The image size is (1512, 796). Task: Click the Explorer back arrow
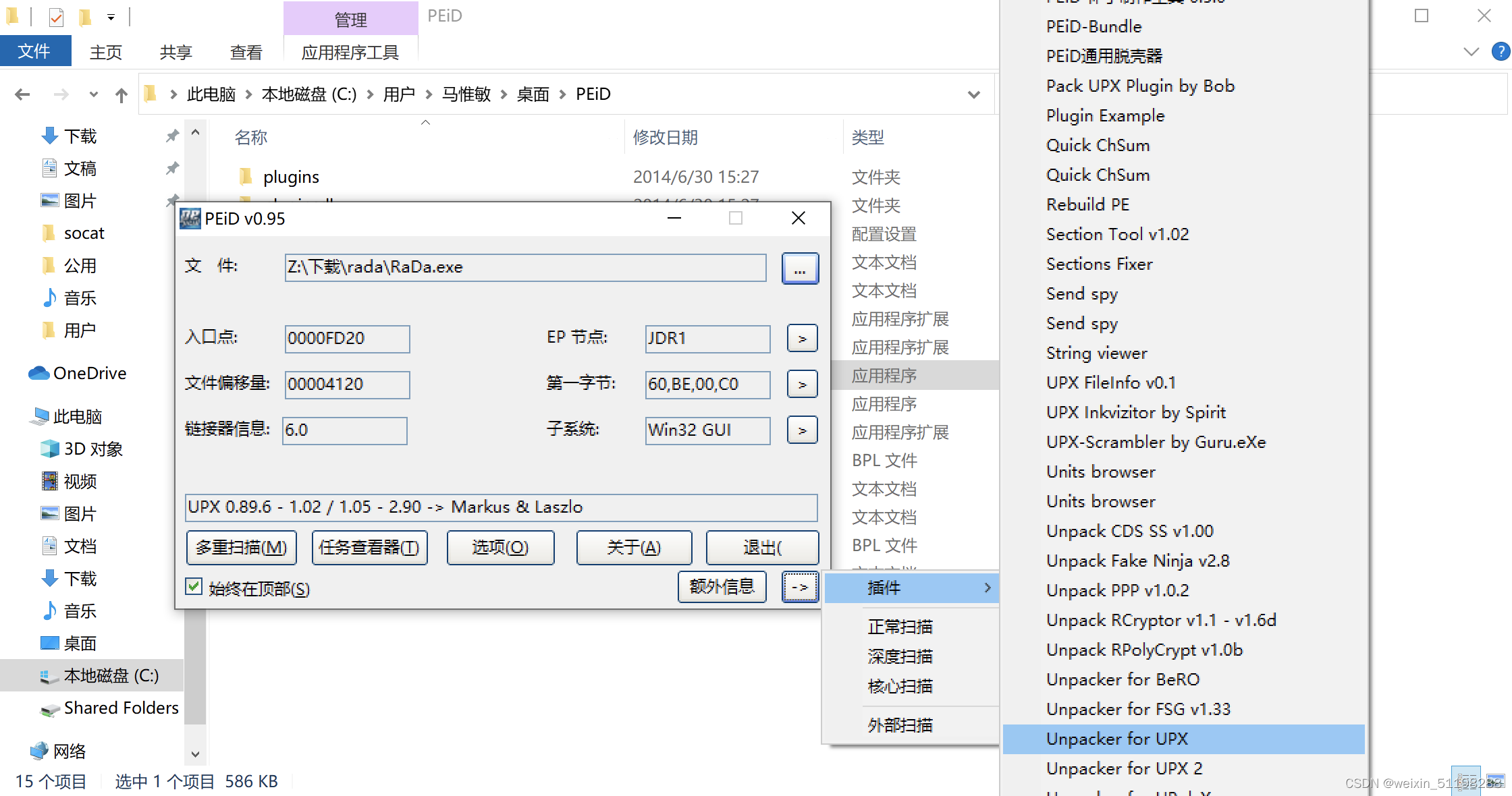(x=22, y=94)
